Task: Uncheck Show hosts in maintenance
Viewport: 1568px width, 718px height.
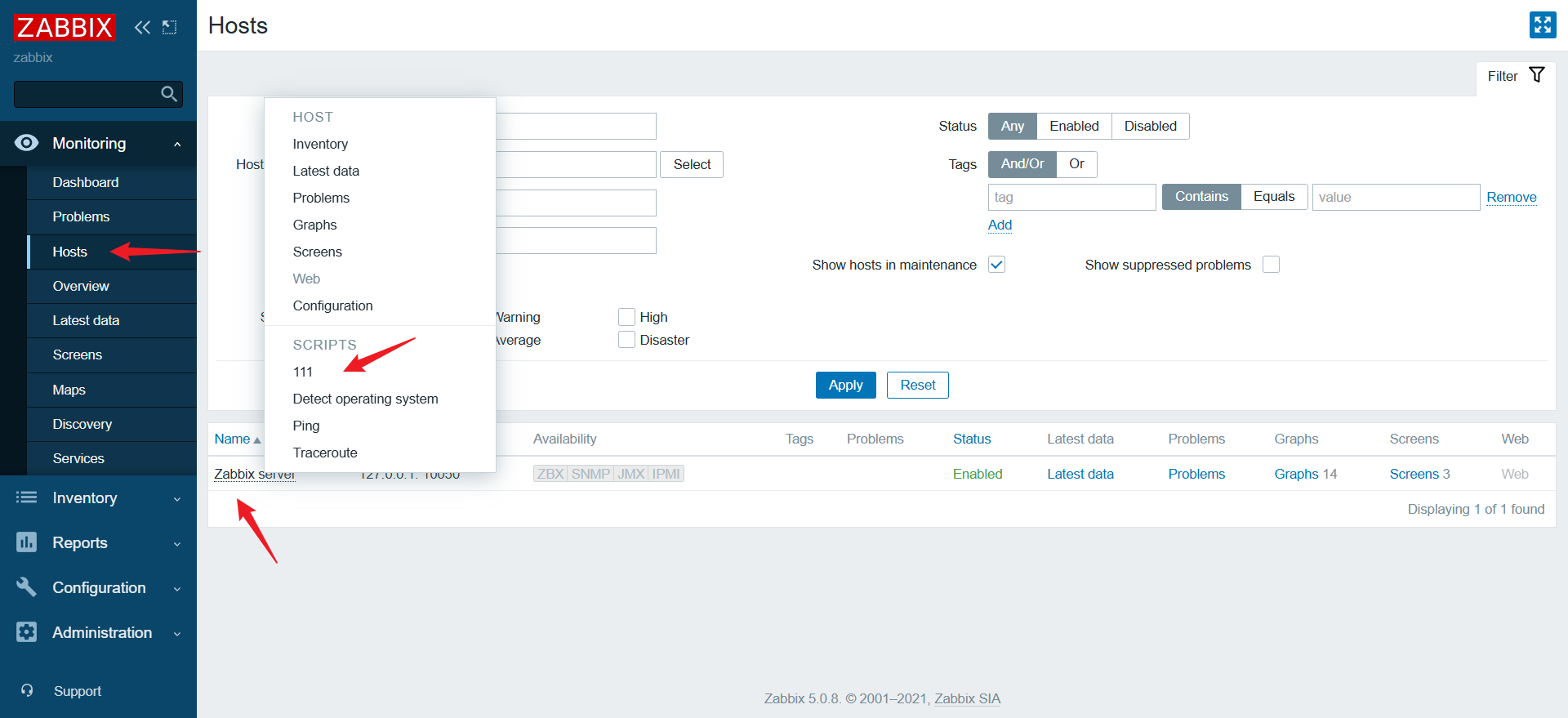Action: [x=996, y=265]
